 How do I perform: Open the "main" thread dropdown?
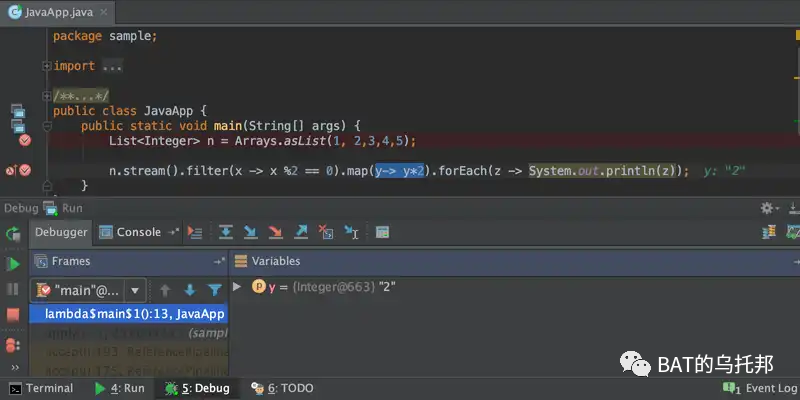[x=135, y=291]
